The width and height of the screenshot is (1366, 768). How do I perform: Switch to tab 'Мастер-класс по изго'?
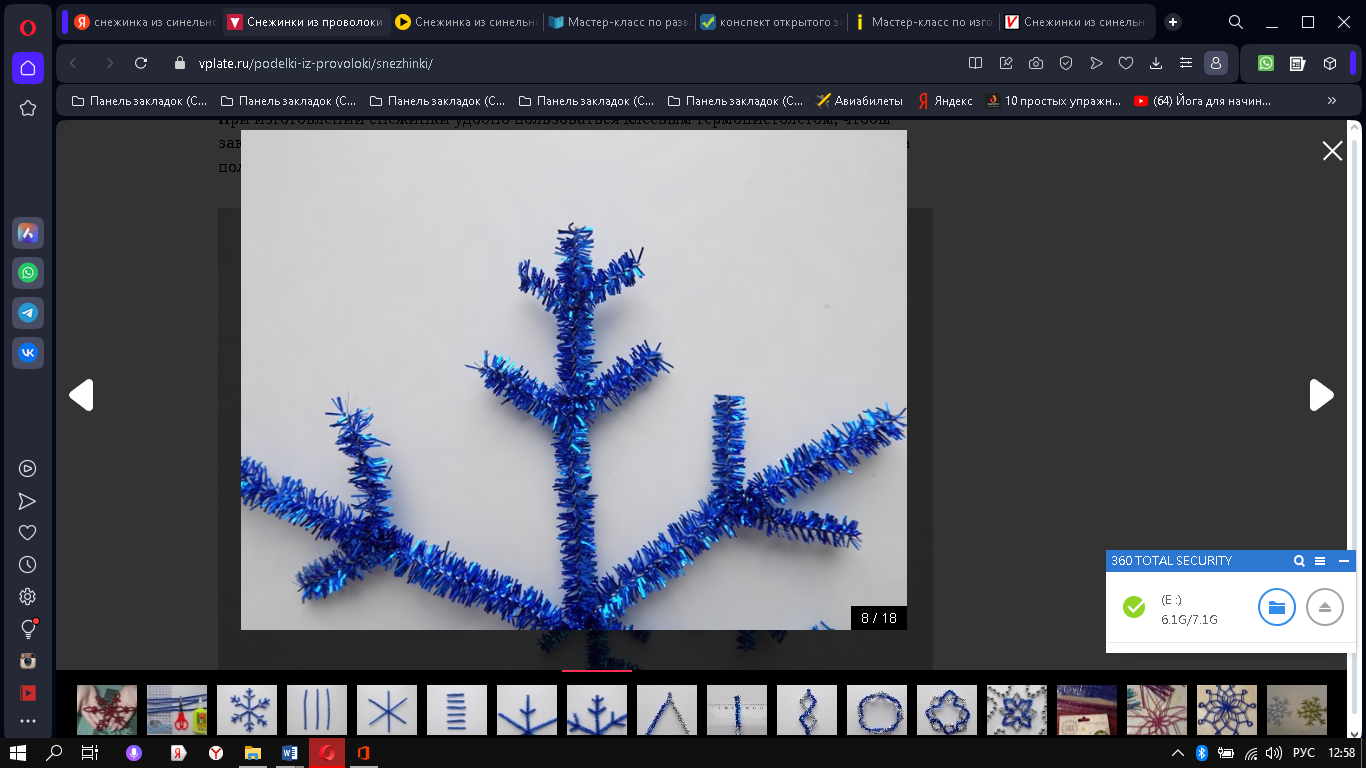coord(922,22)
